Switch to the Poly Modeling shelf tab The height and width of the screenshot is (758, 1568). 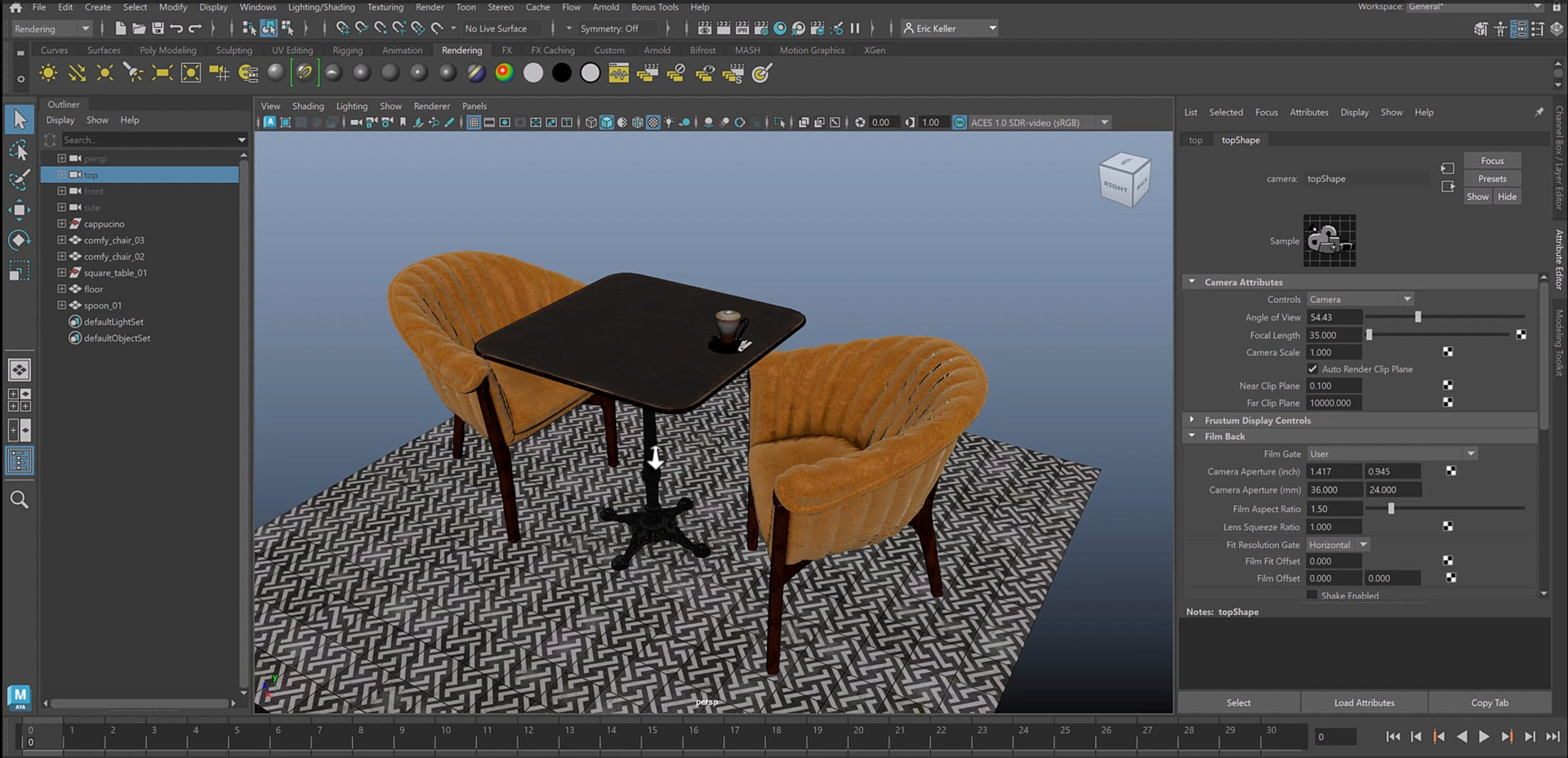pyautogui.click(x=167, y=51)
